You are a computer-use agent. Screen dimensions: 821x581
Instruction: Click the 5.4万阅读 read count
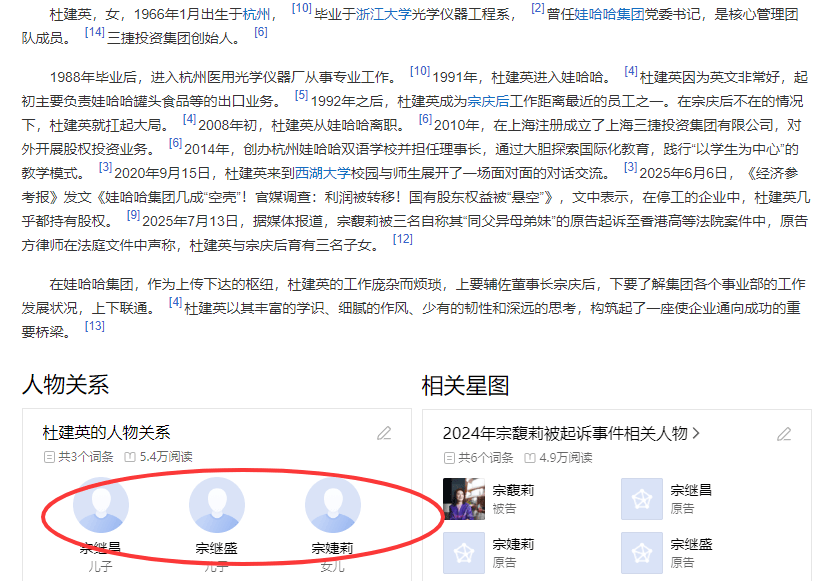click(159, 457)
